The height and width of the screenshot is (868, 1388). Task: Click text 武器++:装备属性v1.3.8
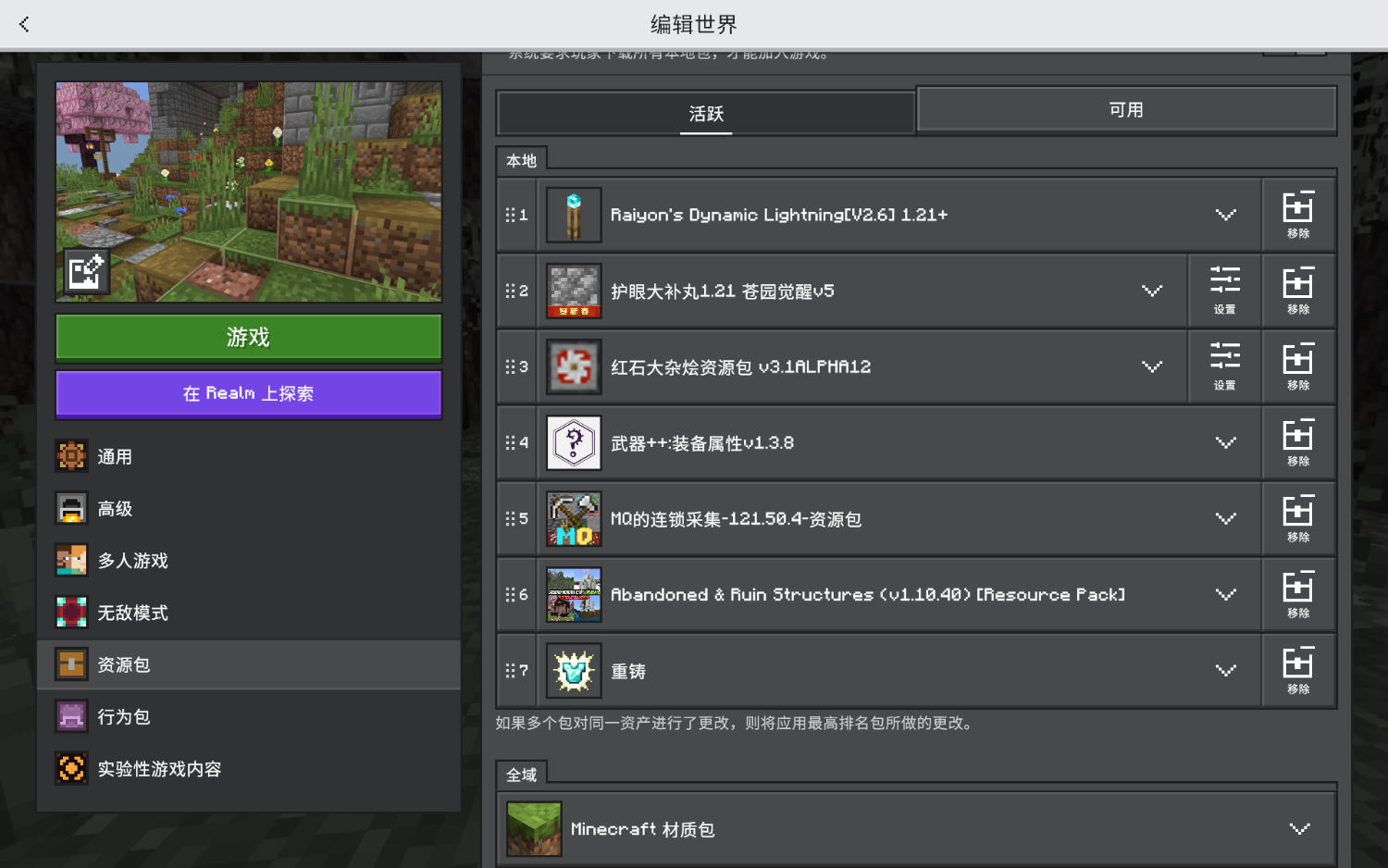(x=702, y=443)
